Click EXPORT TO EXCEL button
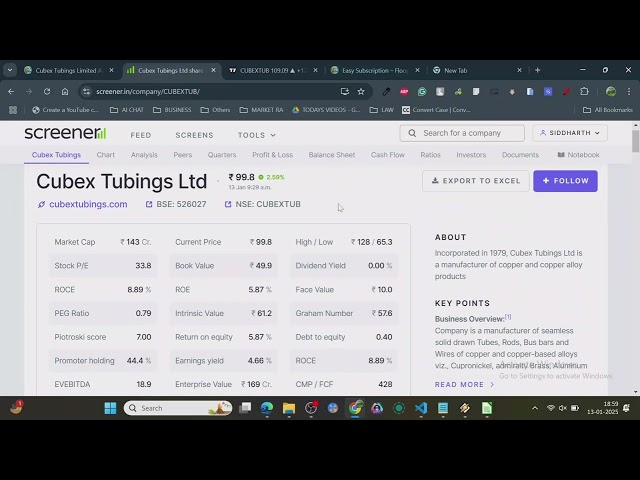Screen dimensions: 640x480 coord(476,181)
